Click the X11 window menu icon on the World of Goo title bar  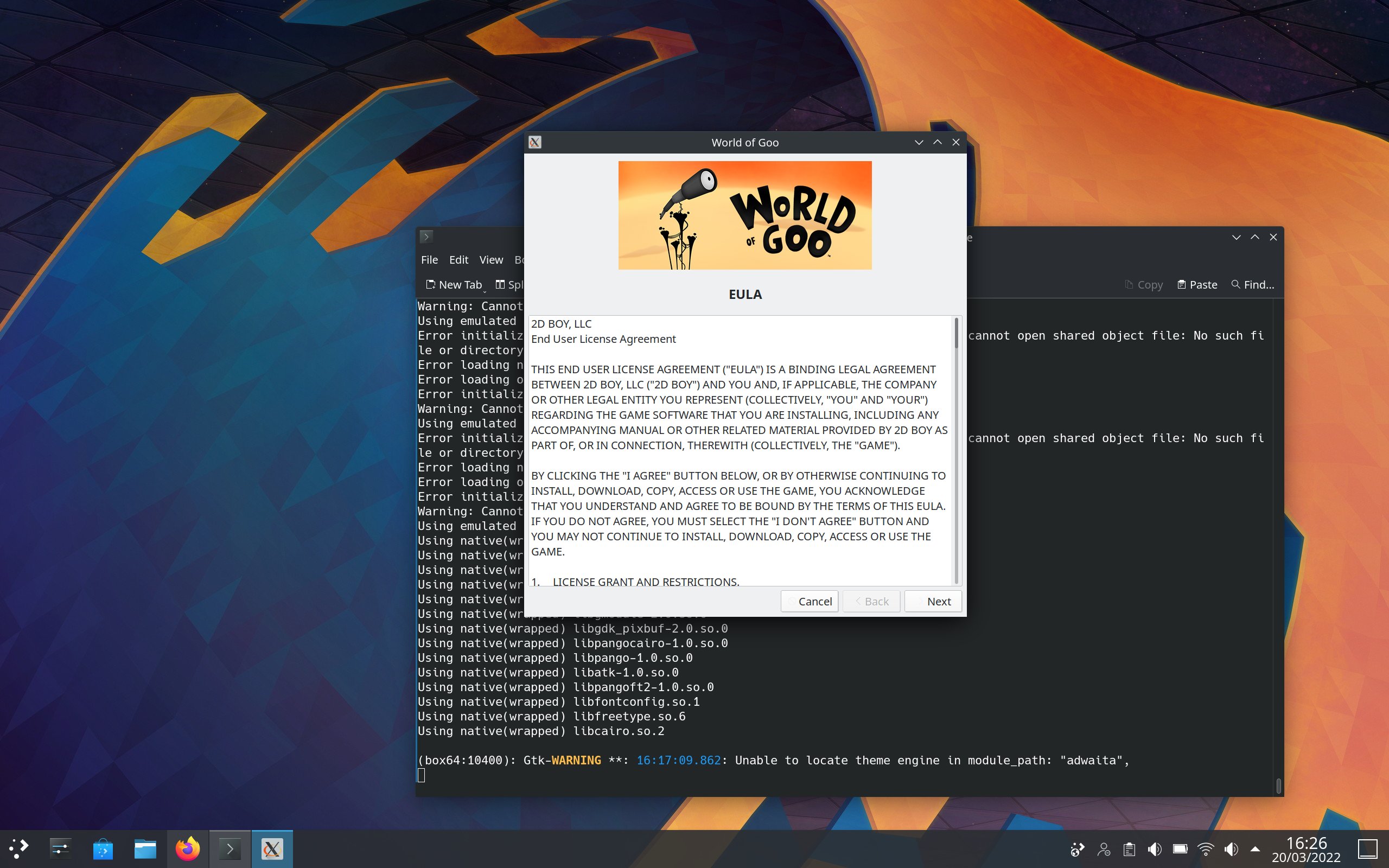tap(535, 142)
